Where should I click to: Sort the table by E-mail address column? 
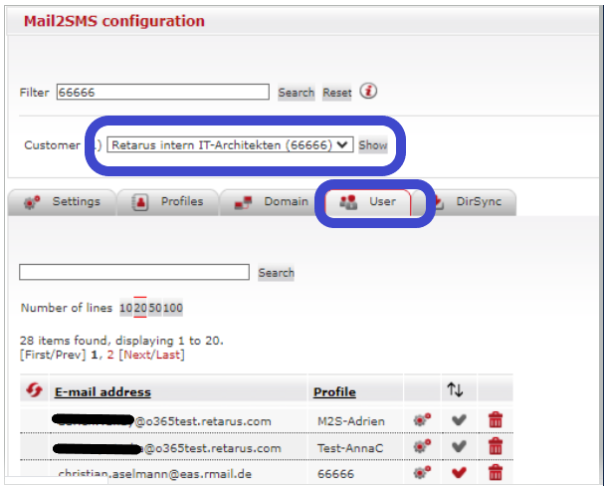pyautogui.click(x=103, y=392)
